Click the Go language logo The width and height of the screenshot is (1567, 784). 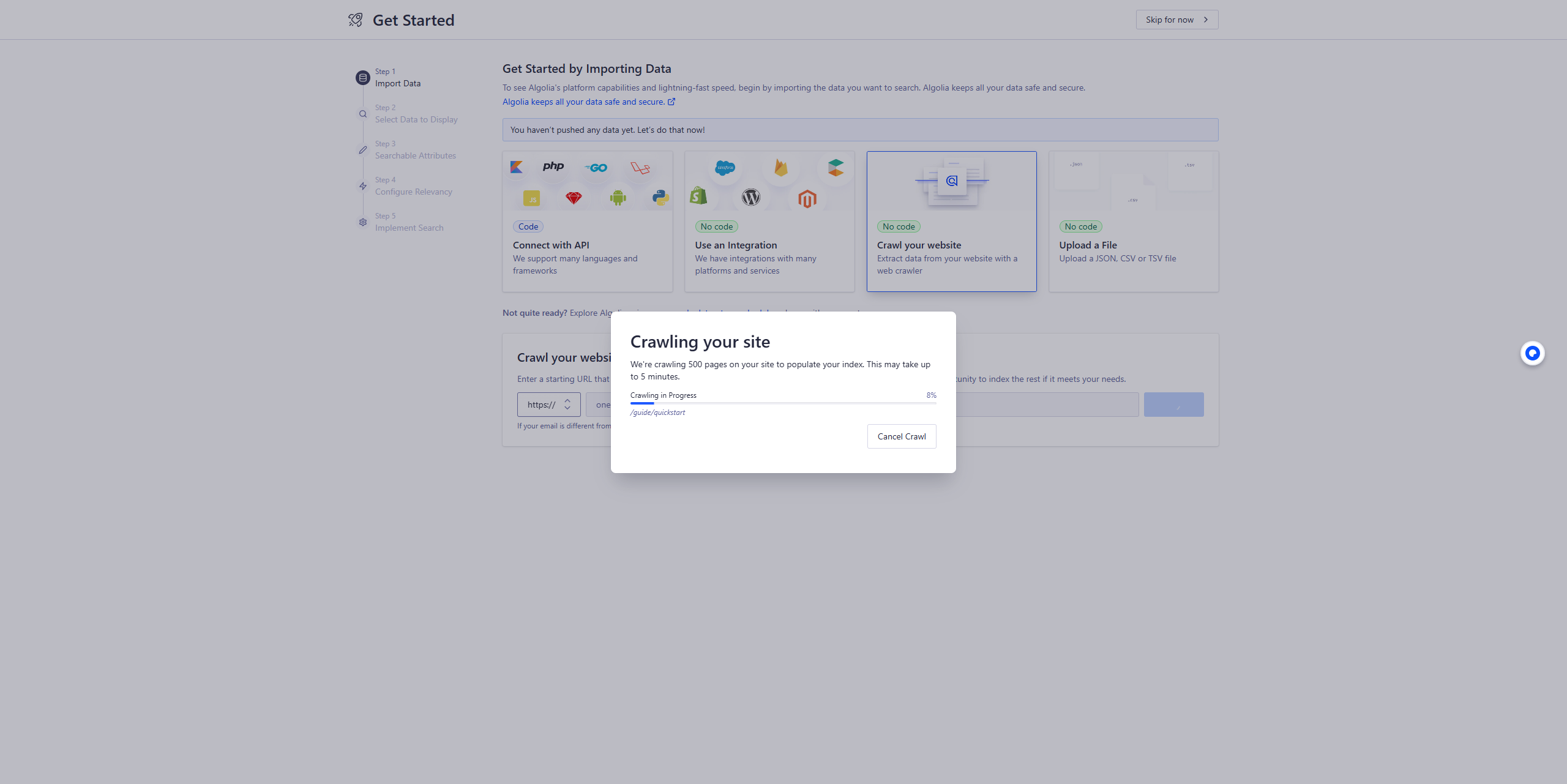tap(596, 168)
